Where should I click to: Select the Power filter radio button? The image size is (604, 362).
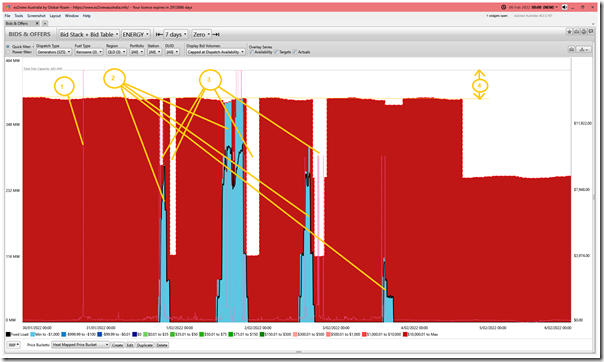[x=8, y=52]
